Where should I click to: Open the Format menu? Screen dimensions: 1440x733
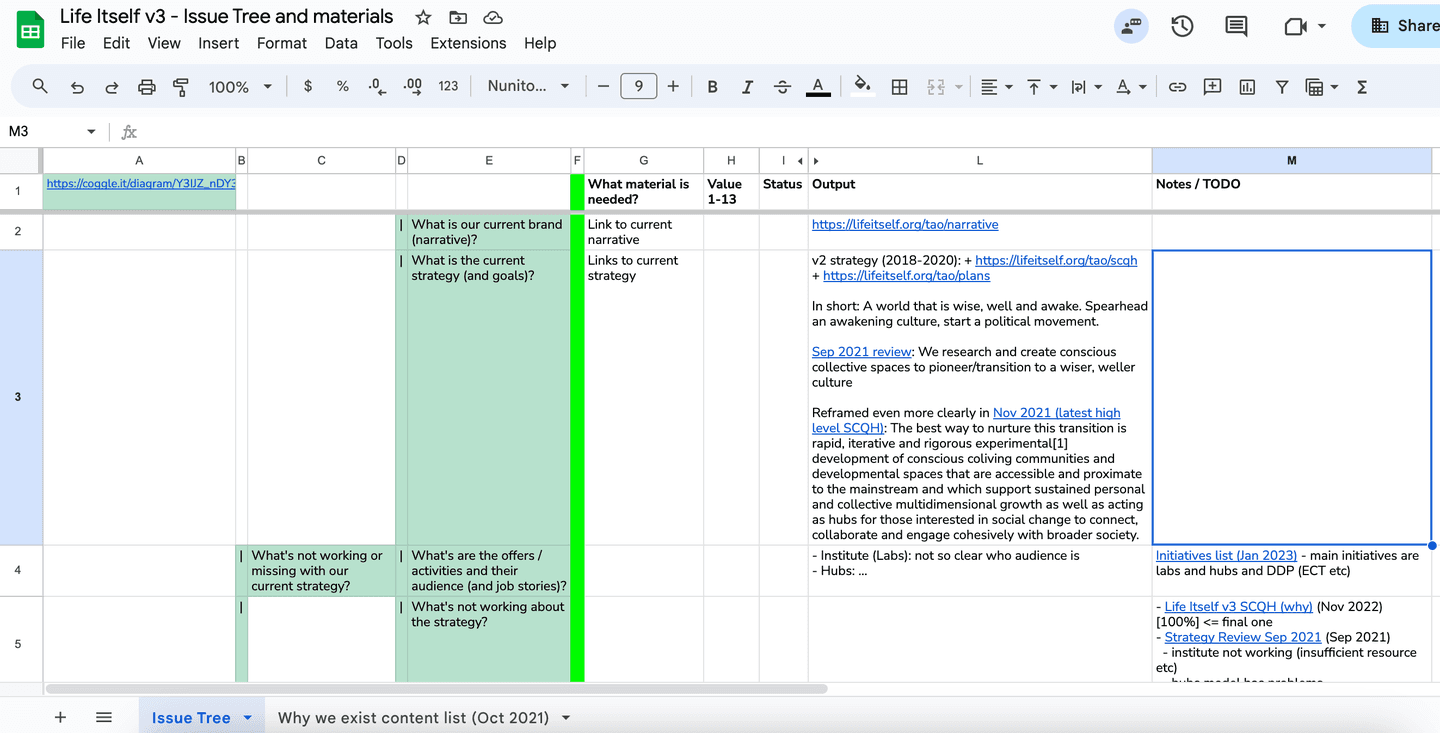point(281,43)
